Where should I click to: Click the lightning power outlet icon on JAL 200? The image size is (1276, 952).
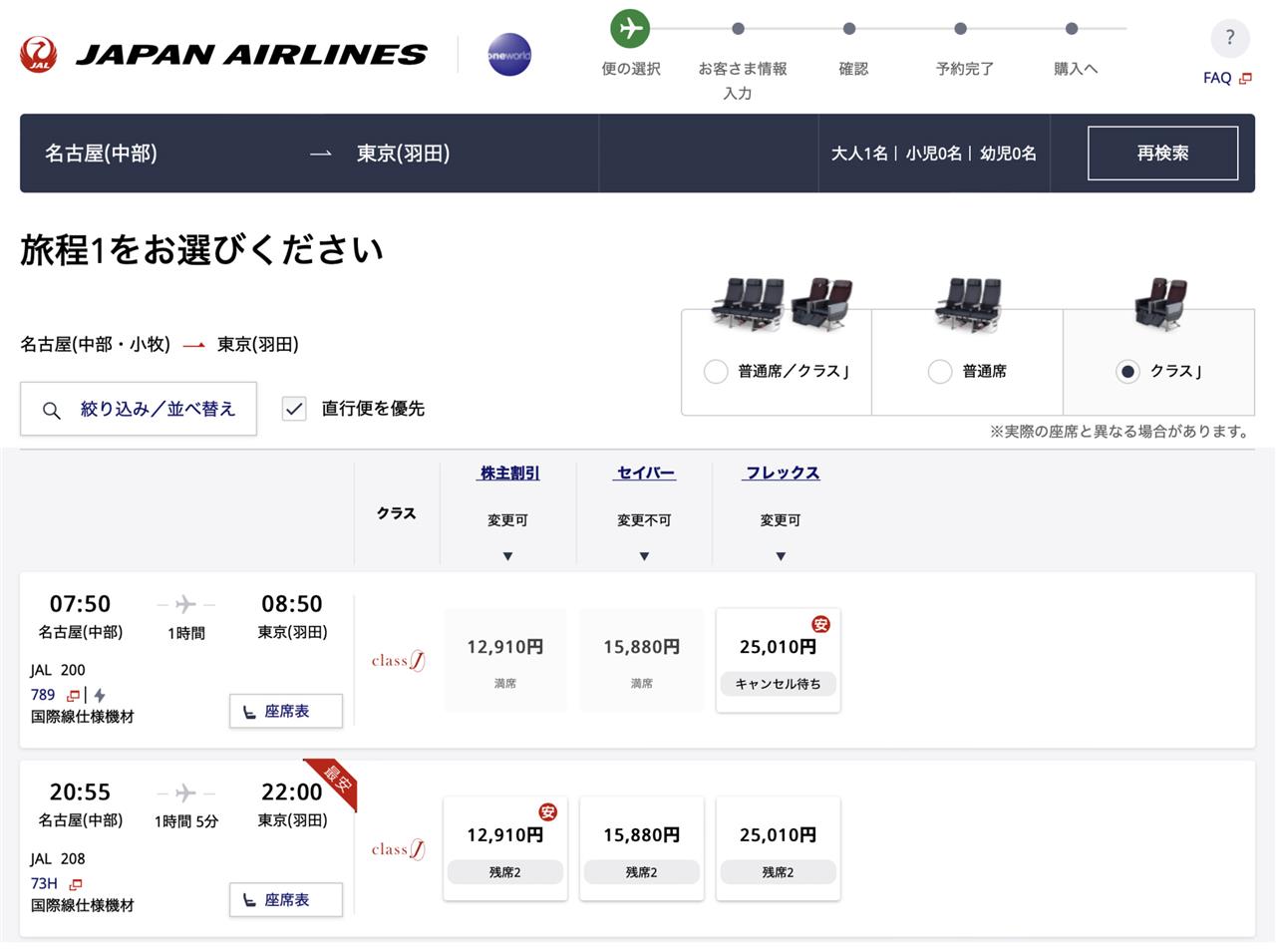click(100, 695)
